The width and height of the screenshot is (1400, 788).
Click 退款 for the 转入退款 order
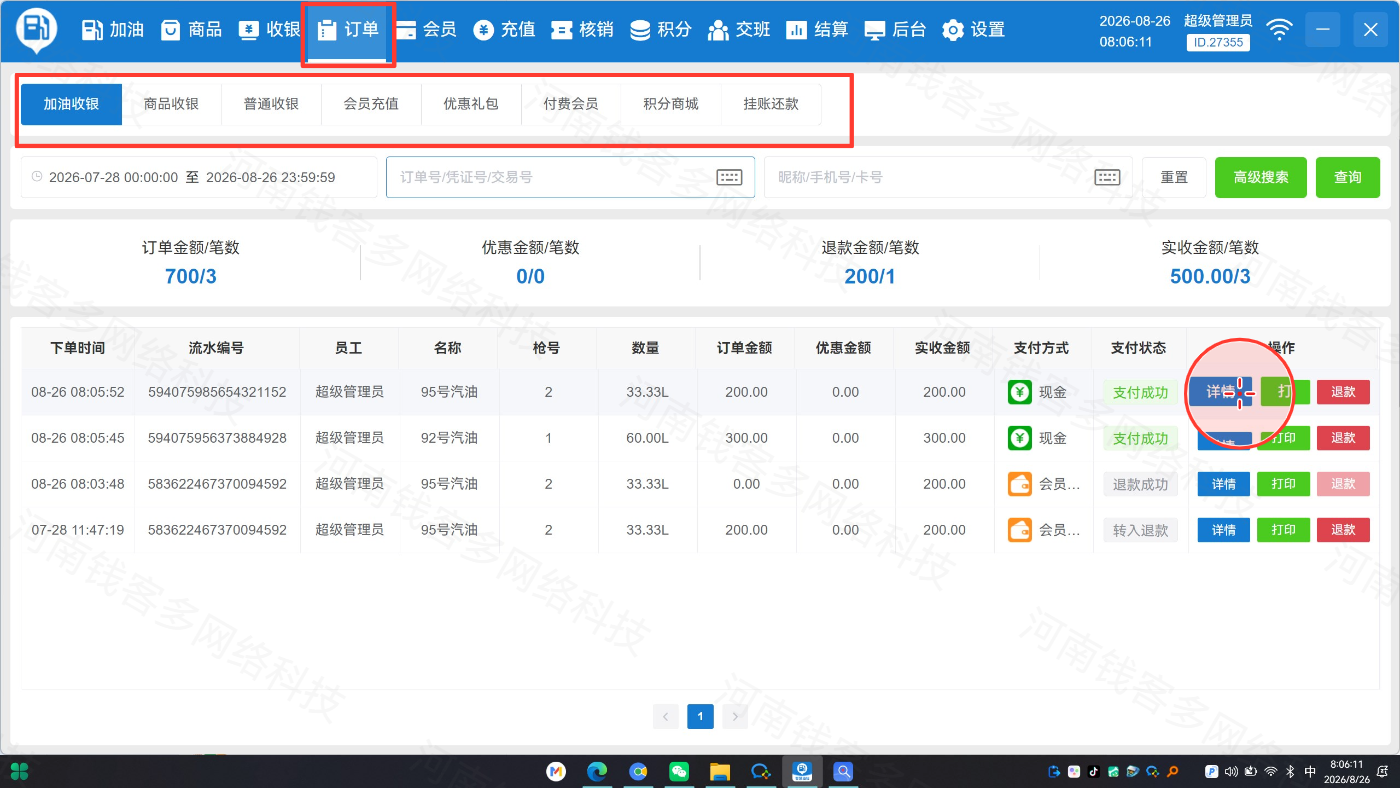coord(1343,530)
